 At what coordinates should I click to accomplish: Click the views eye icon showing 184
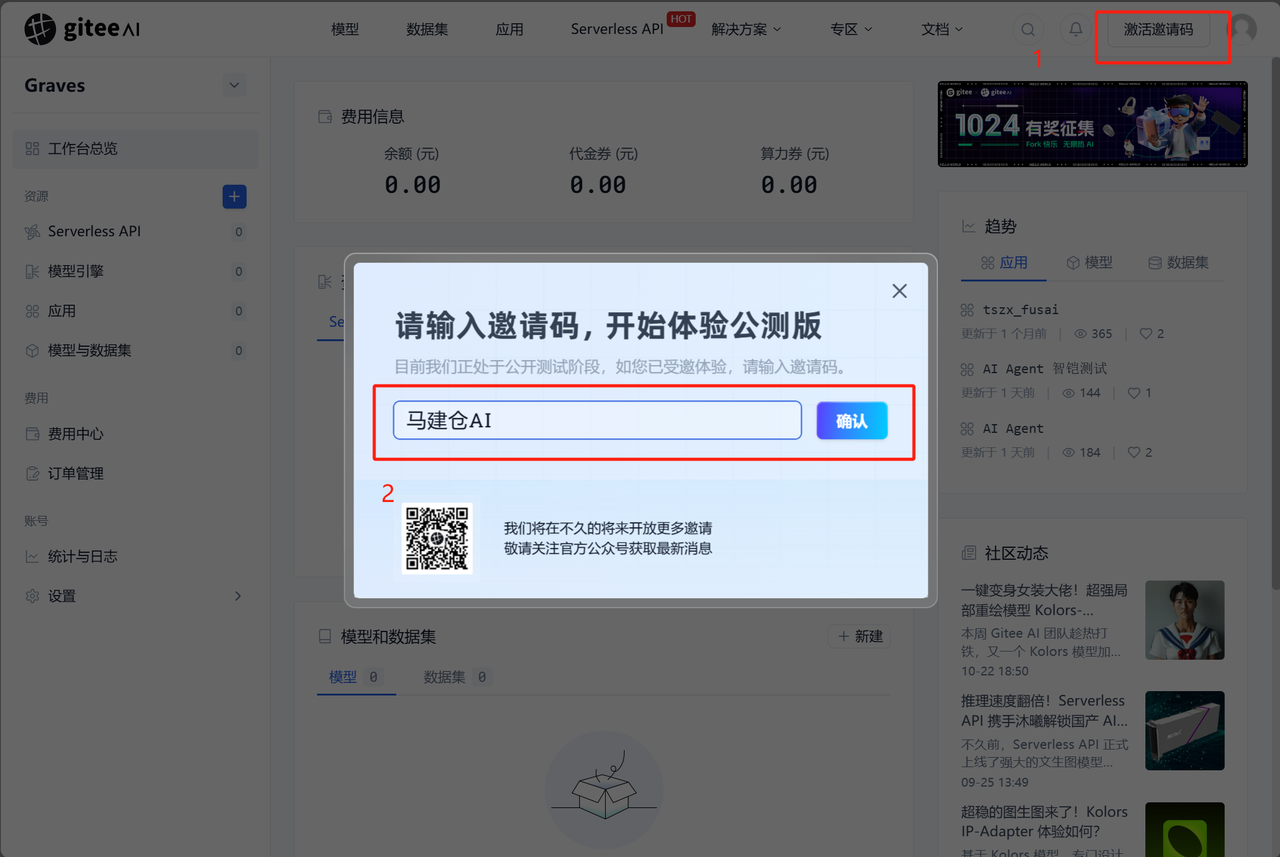(1069, 452)
